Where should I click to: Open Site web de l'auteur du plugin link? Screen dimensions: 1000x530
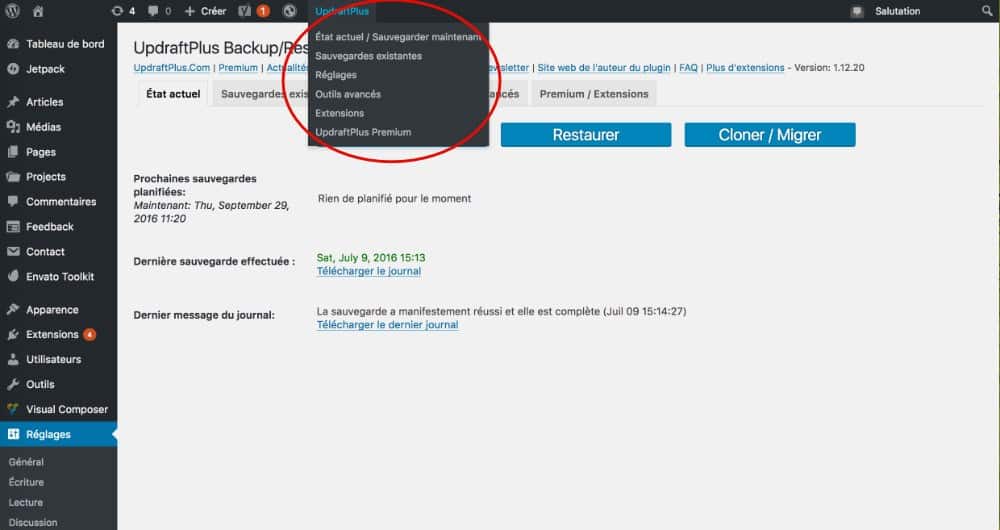[x=604, y=68]
